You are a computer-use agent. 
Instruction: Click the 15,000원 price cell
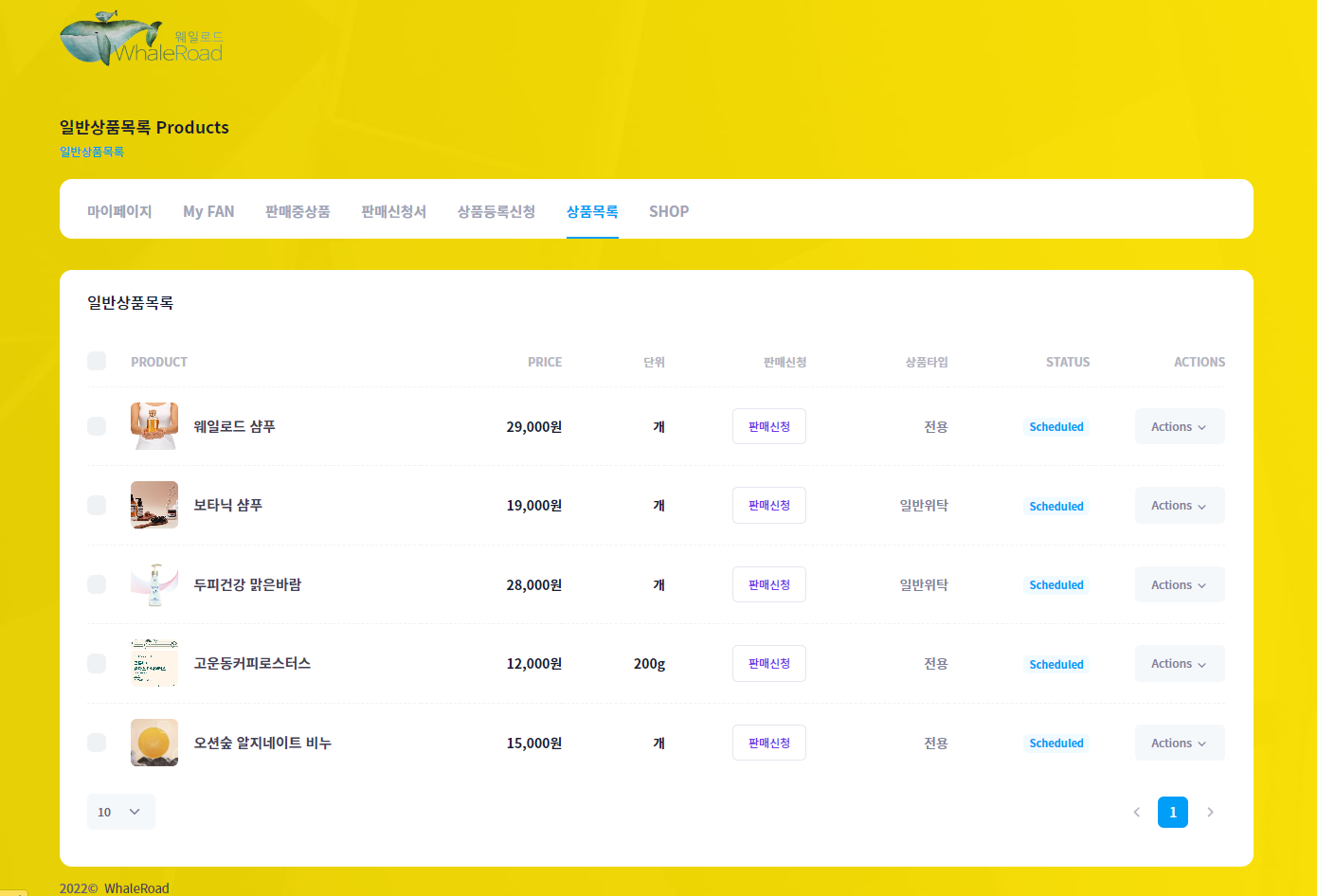[534, 743]
